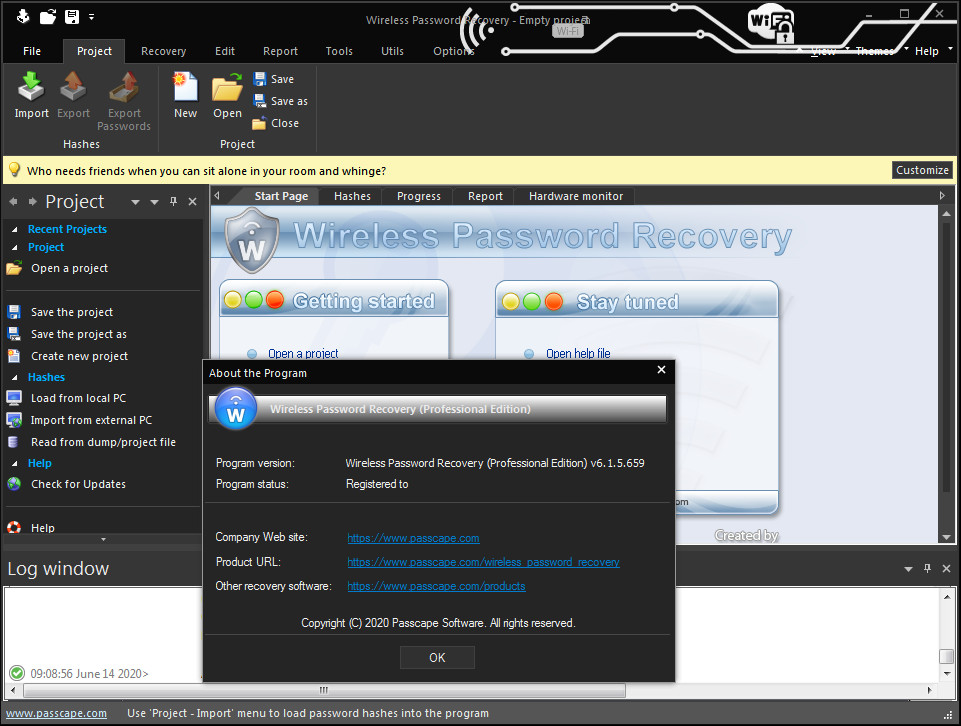Collapse the Hashes section in sidebar

pyautogui.click(x=15, y=377)
